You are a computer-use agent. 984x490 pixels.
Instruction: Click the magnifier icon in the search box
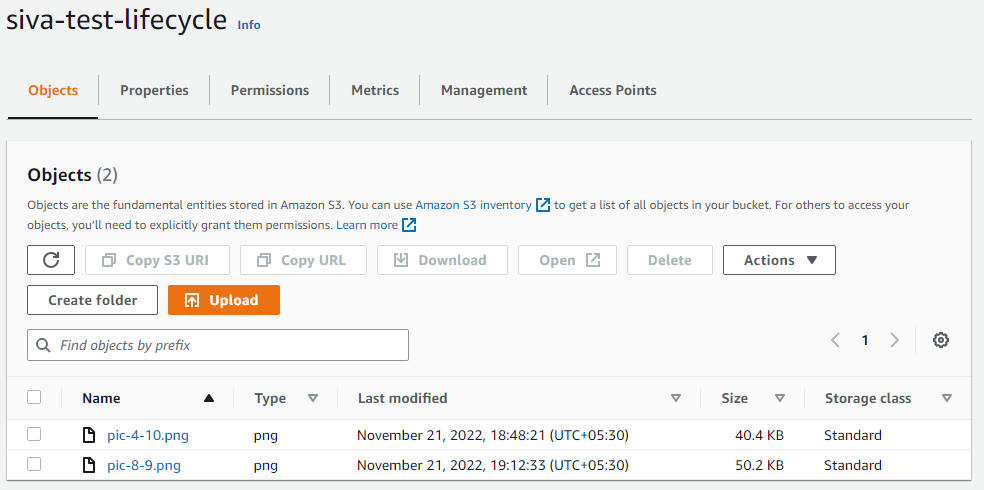[43, 345]
